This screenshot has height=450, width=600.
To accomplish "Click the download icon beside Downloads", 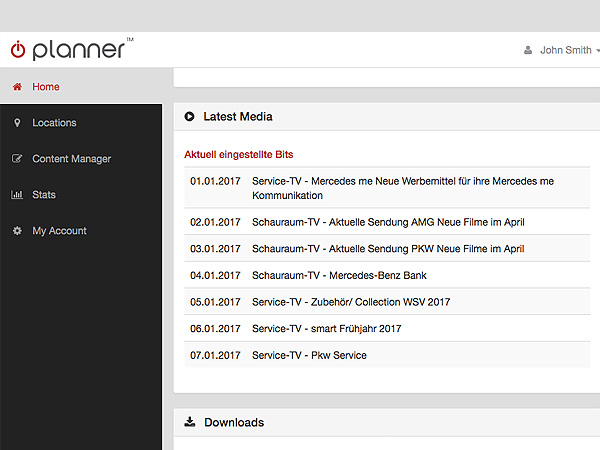I will tap(190, 422).
